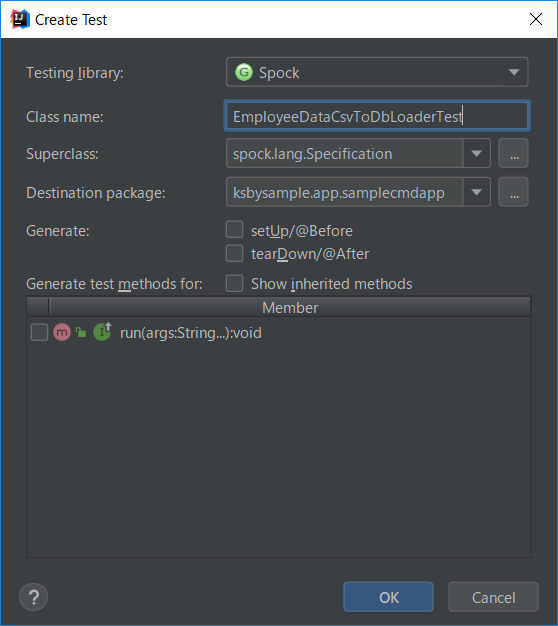The image size is (558, 626).
Task: Click the Destination package label
Action: click(x=96, y=193)
